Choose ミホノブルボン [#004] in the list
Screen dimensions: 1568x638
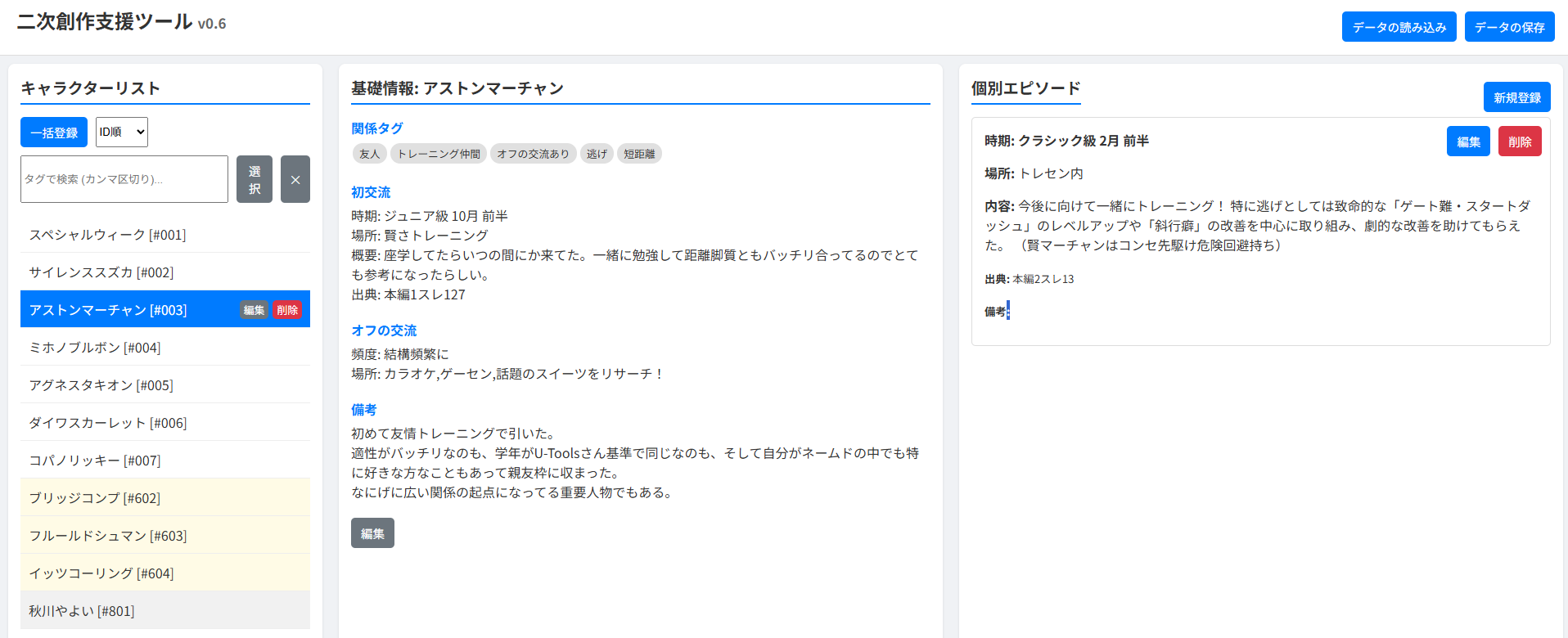(x=95, y=348)
